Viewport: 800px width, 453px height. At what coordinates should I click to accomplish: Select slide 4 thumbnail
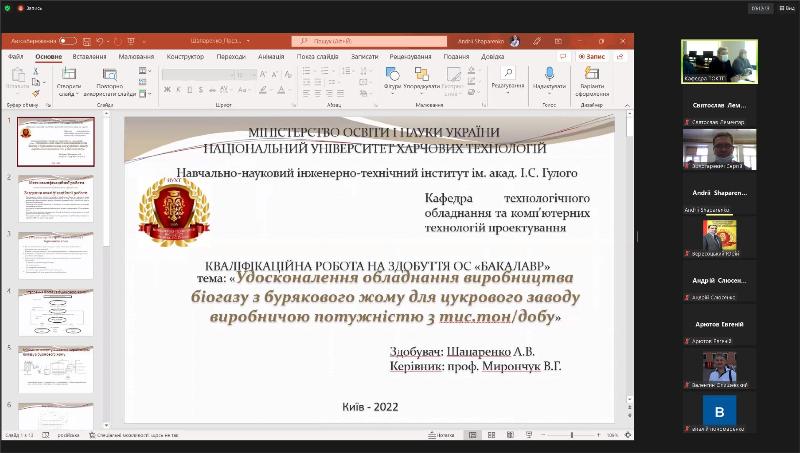(56, 312)
